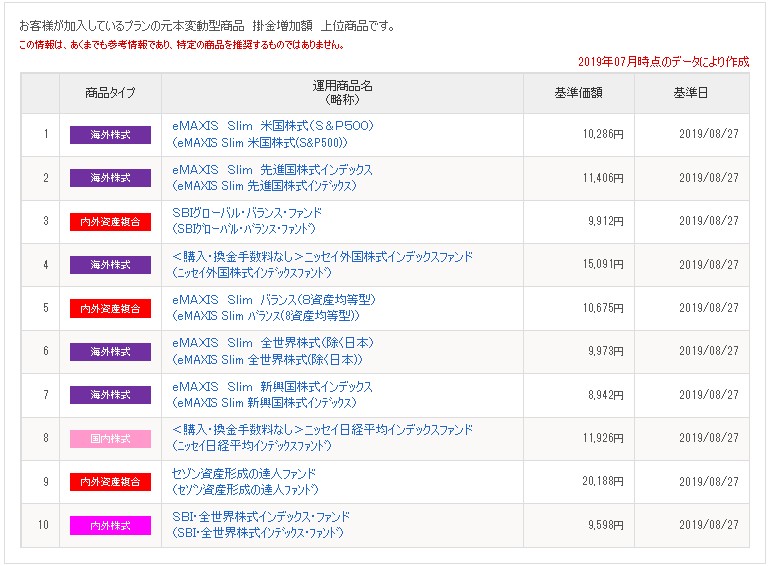Click 内外資産複合 badge in rank 9 row
The width and height of the screenshot is (768, 566).
click(x=110, y=482)
